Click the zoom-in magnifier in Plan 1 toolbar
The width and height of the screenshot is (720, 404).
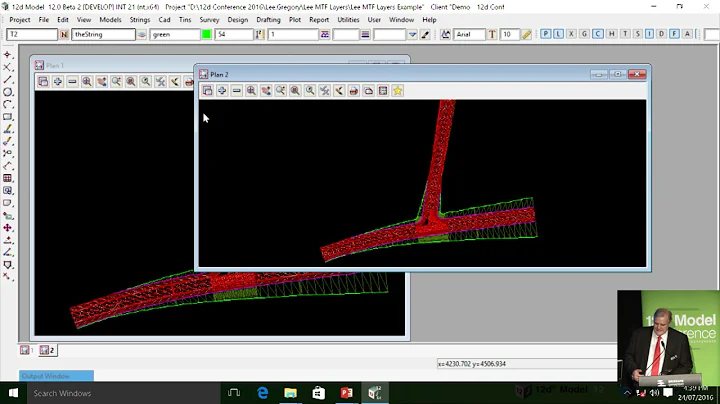[x=87, y=82]
